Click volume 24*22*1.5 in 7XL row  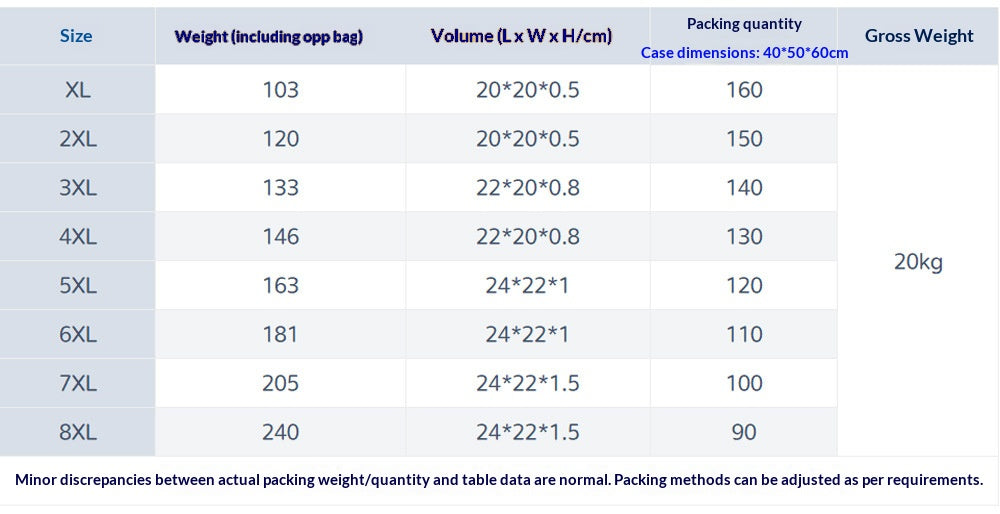tap(527, 383)
